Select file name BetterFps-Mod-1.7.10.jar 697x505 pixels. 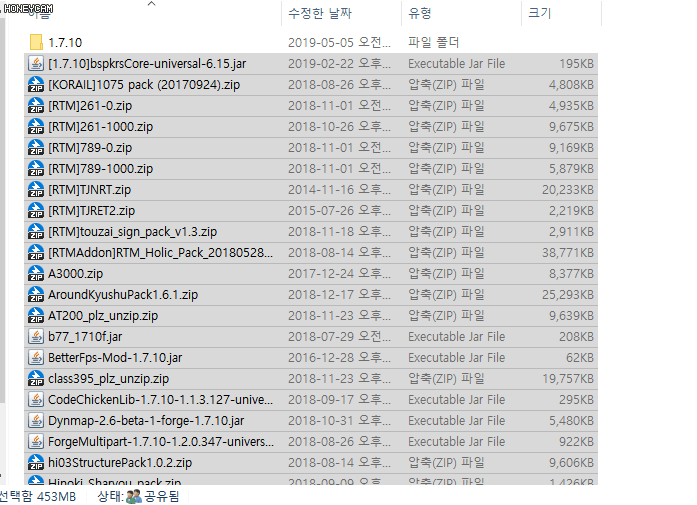click(x=115, y=357)
